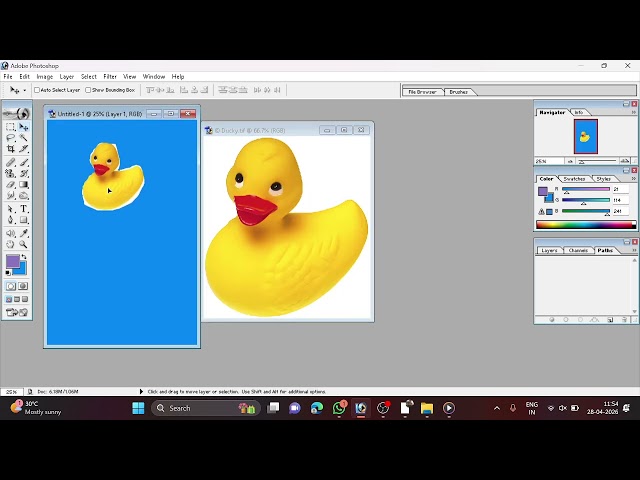Open Brushes tab in palette well
640x480 pixels.
(458, 92)
